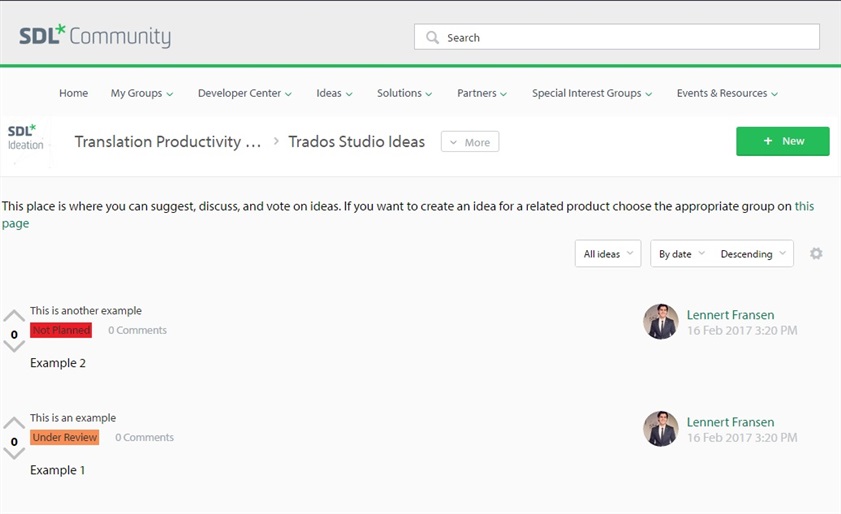Click the magnifier icon in search bar
Viewport: 841px width, 514px height.
[432, 38]
